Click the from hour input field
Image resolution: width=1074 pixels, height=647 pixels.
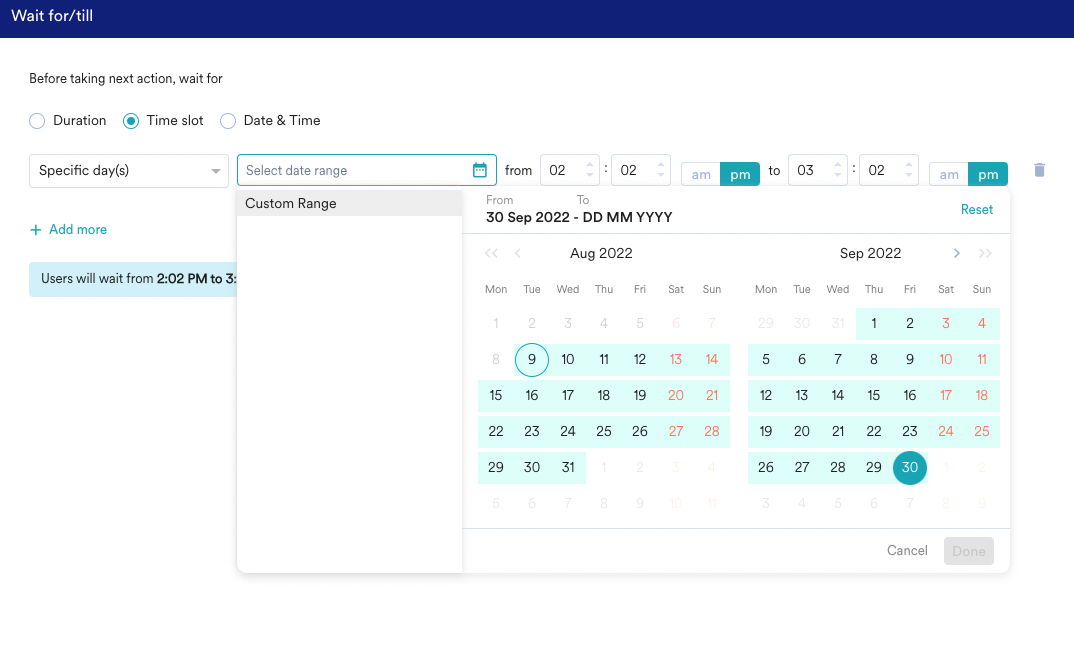[560, 171]
